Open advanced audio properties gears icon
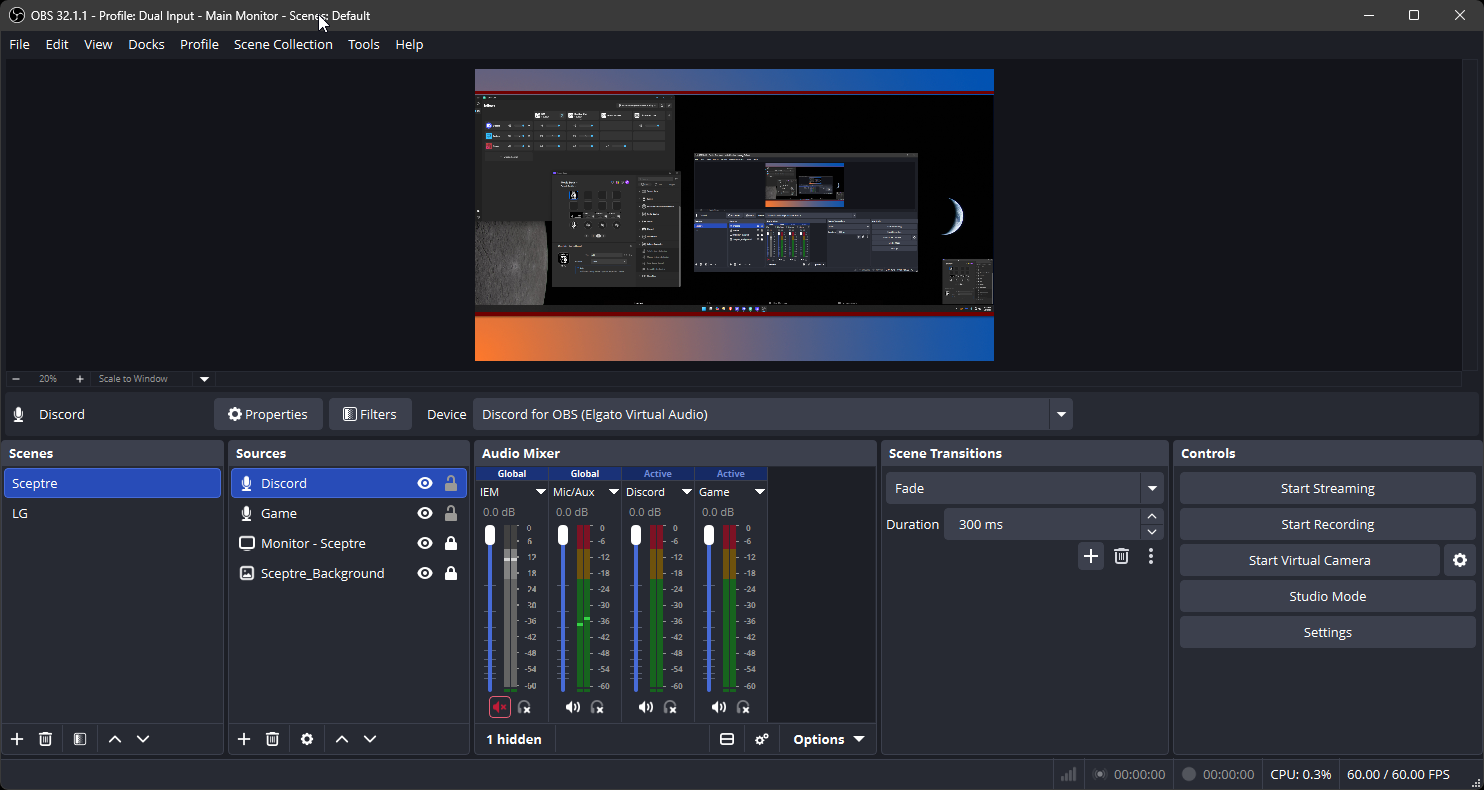 pyautogui.click(x=762, y=739)
